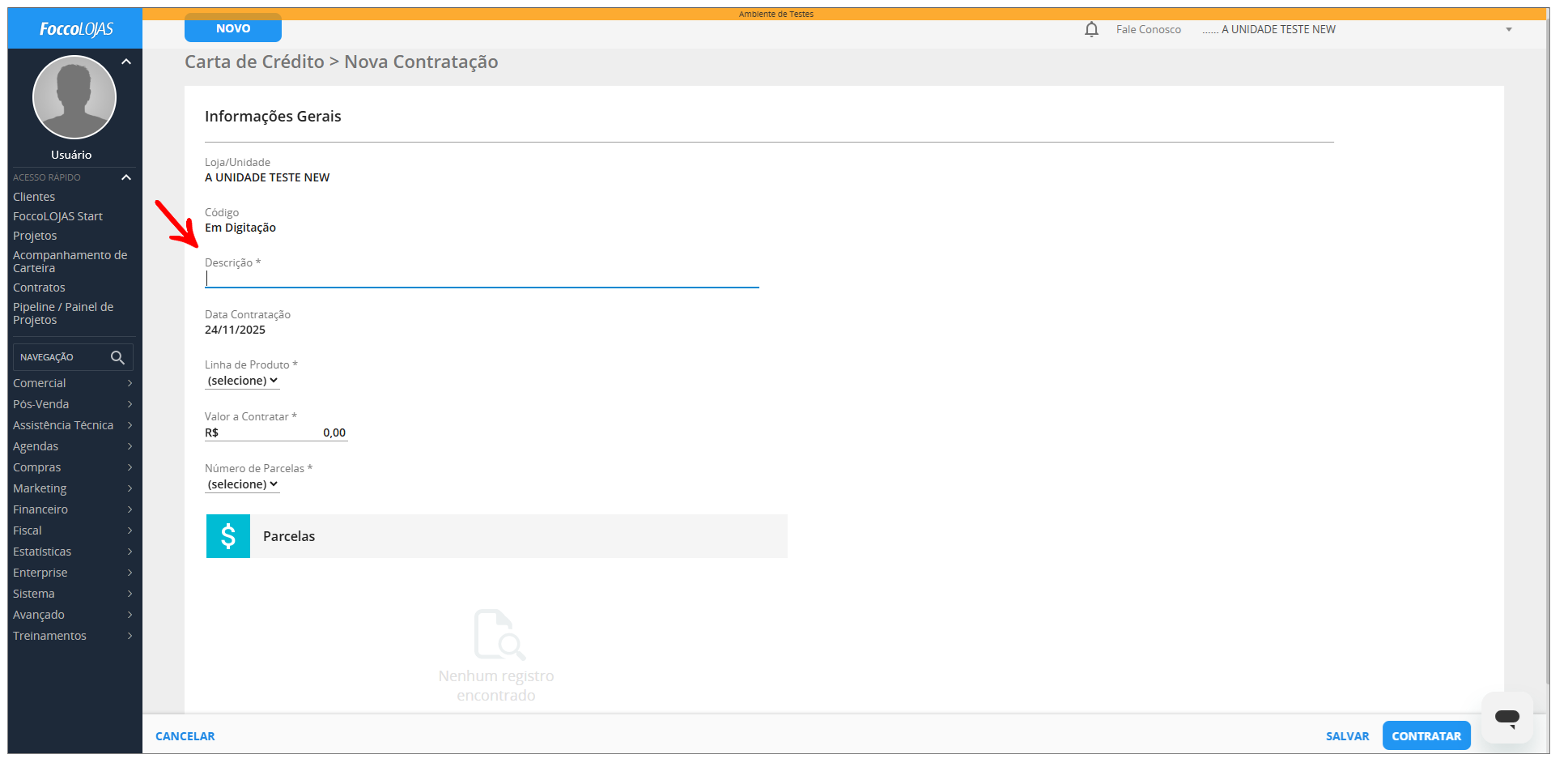
Task: Expand the Compras menu
Action: 73,467
